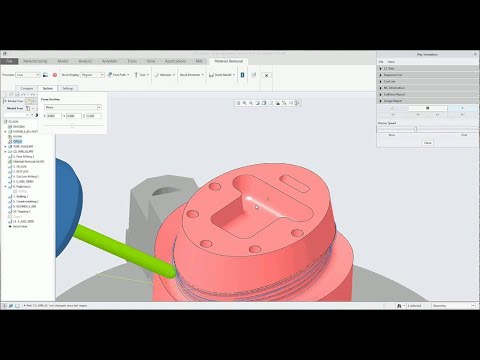This screenshot has height=360, width=480.
Task: Adjust the Display Speed slider handle
Action: click(415, 129)
